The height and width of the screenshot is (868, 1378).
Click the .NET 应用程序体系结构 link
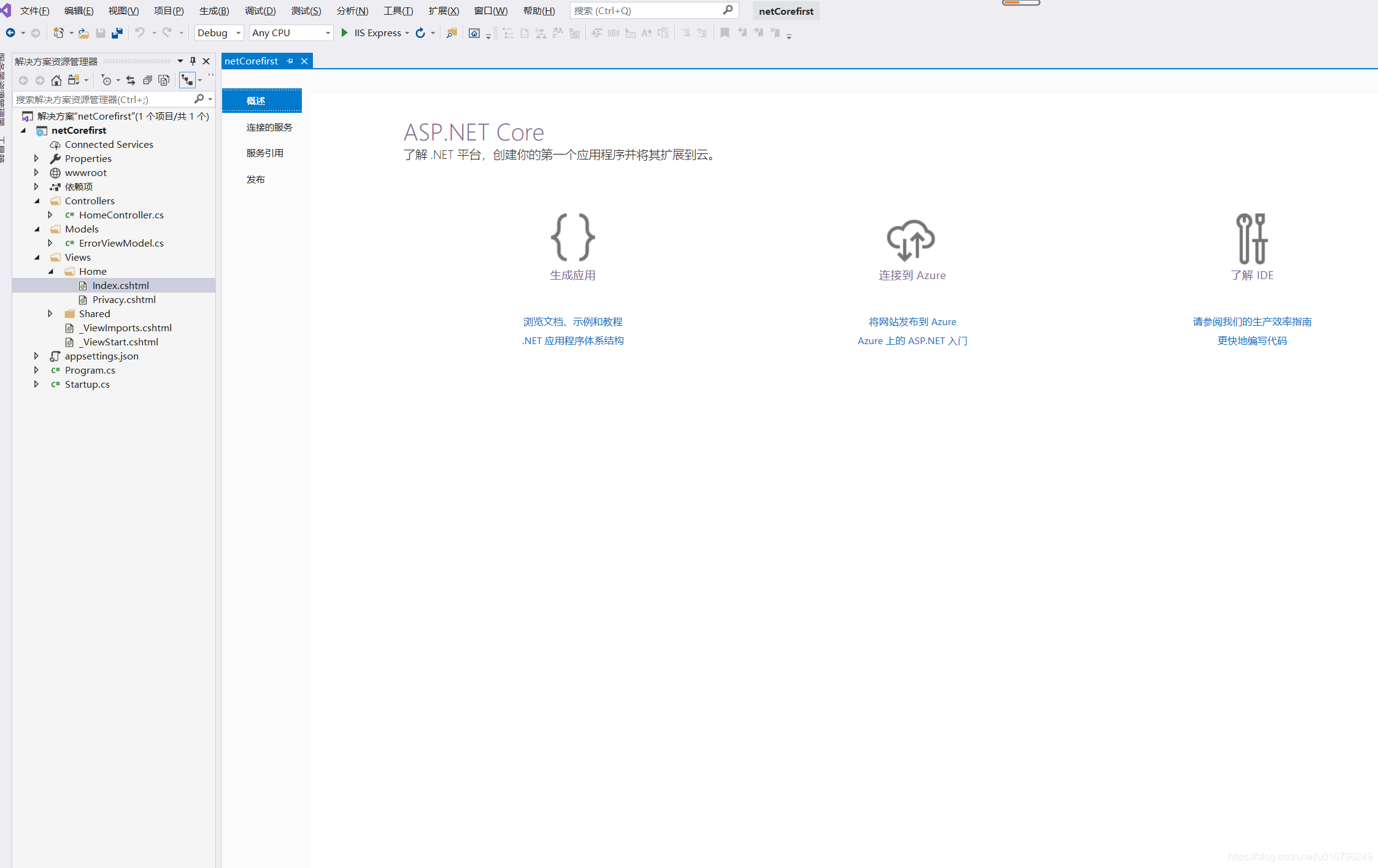[x=572, y=340]
